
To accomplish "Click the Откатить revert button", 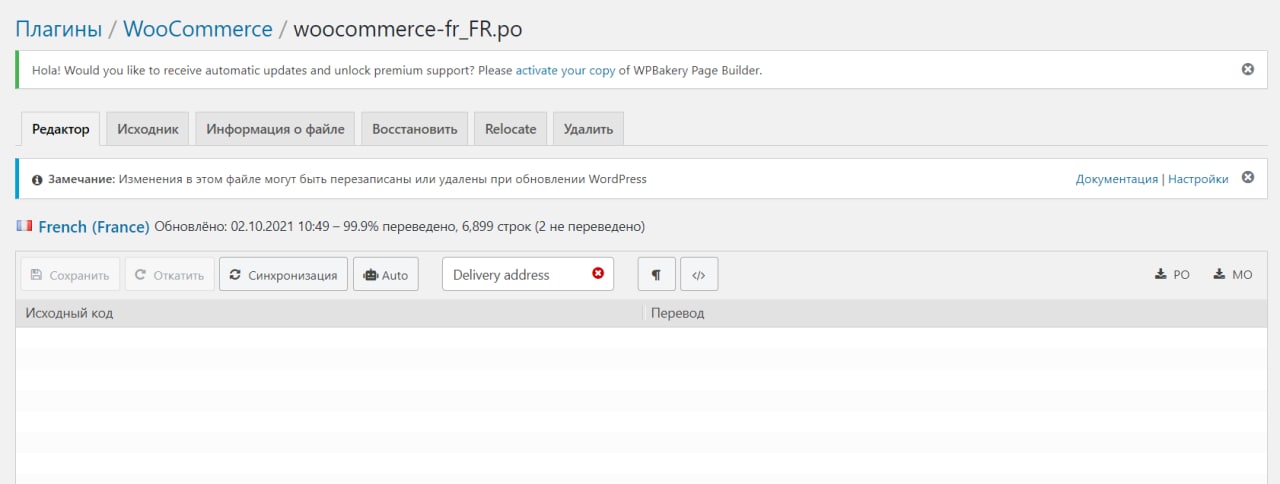I will 170,274.
